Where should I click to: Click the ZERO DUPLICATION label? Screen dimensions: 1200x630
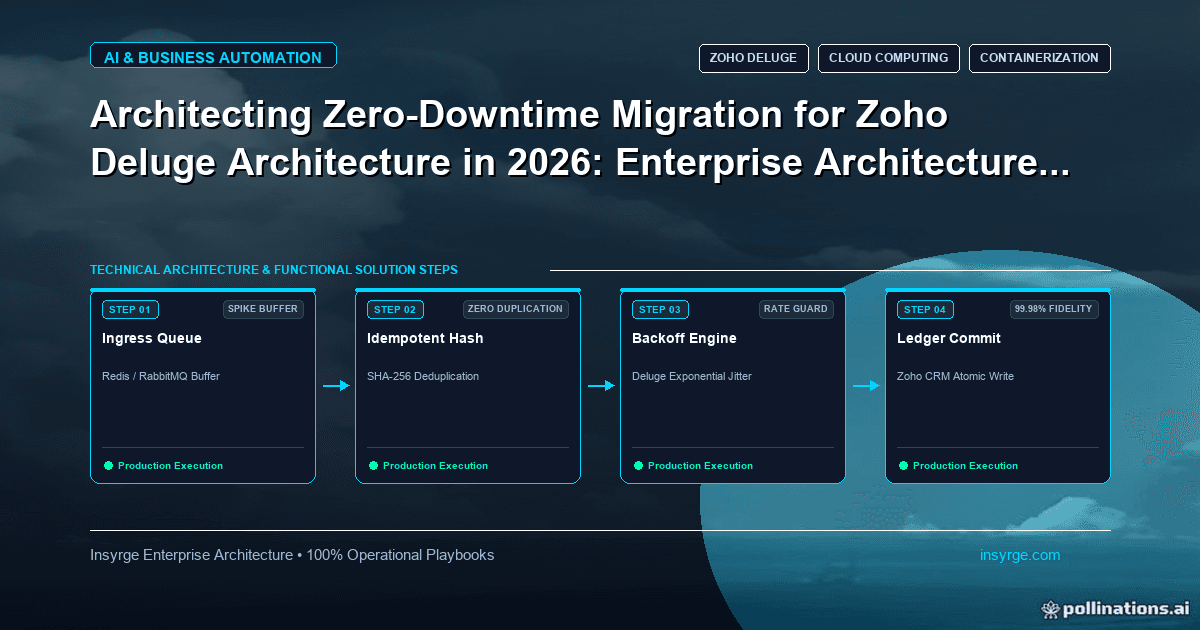click(515, 309)
